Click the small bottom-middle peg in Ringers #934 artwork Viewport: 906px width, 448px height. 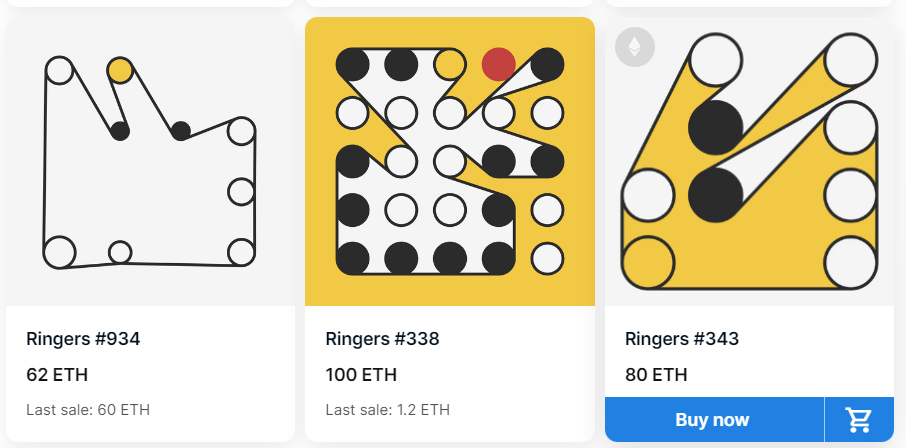click(120, 252)
